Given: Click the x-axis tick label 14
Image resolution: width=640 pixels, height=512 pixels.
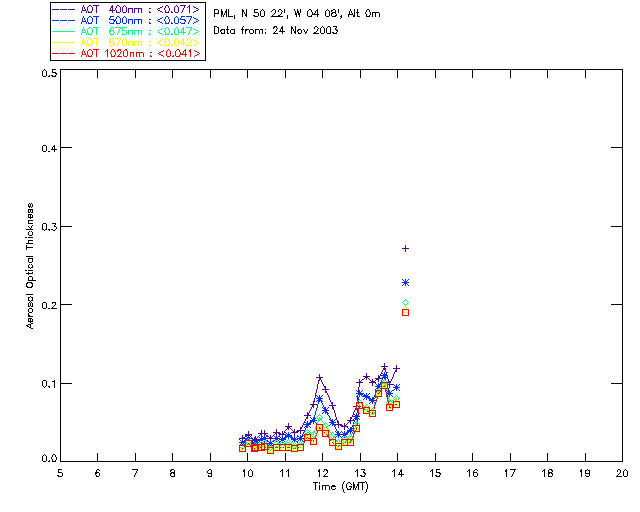Looking at the screenshot, I should point(398,473).
